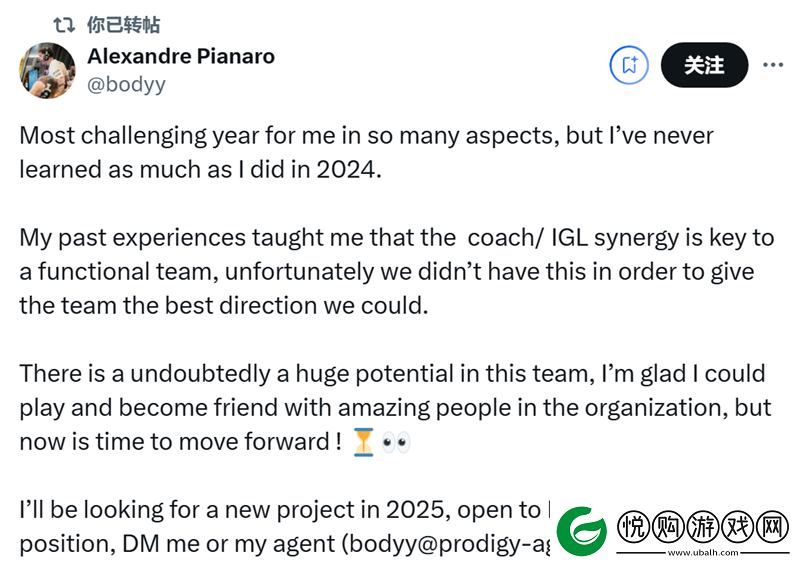Click the circled 游 character in the watermark
The height and width of the screenshot is (564, 800).
[x=703, y=527]
